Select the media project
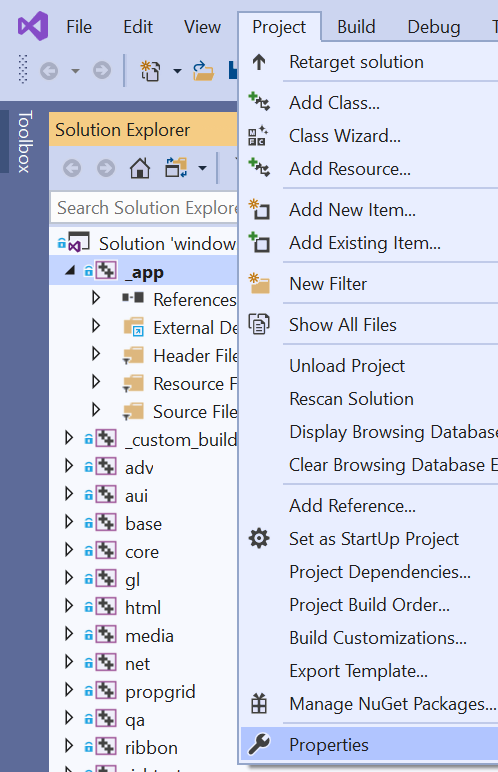The width and height of the screenshot is (498, 772). click(149, 636)
